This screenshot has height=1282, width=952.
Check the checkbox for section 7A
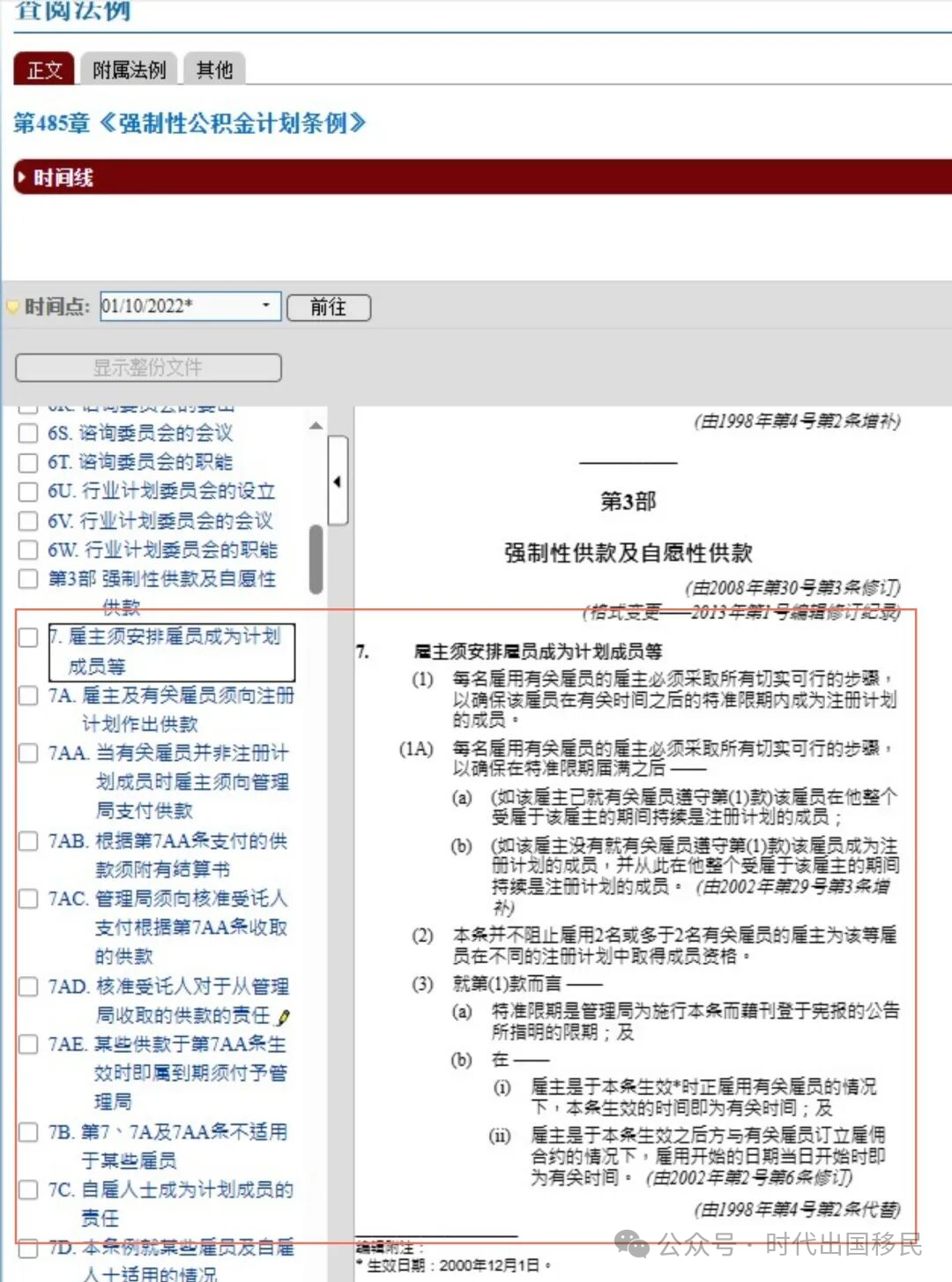pos(27,696)
